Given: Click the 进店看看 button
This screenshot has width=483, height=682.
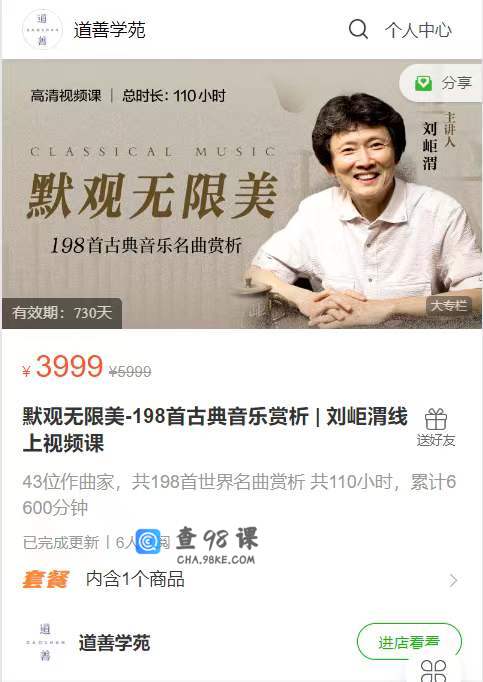Looking at the screenshot, I should (x=409, y=642).
